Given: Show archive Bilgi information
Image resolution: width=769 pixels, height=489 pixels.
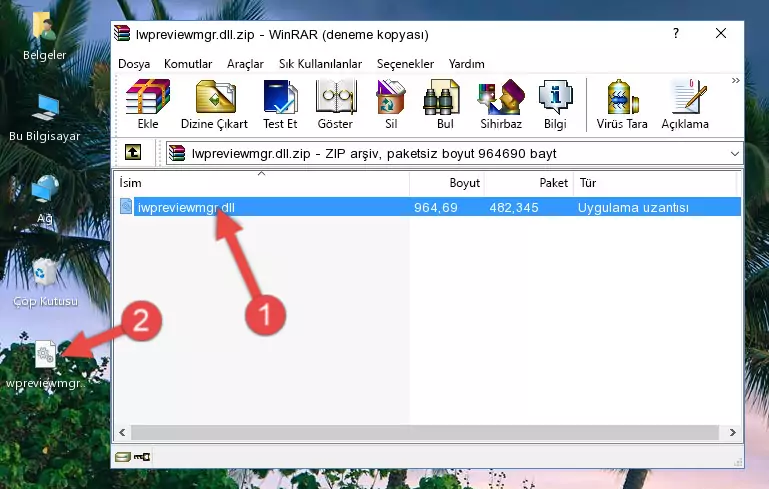Looking at the screenshot, I should click(555, 105).
